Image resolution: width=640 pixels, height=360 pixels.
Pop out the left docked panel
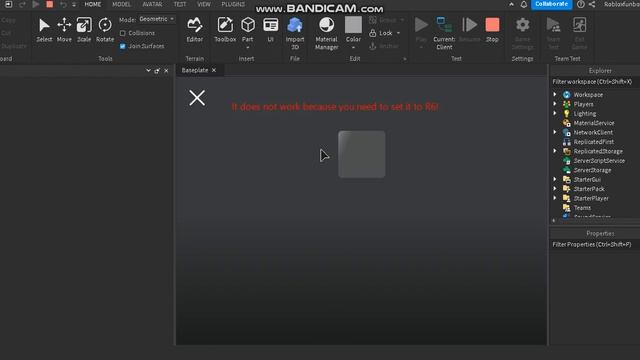pos(157,71)
